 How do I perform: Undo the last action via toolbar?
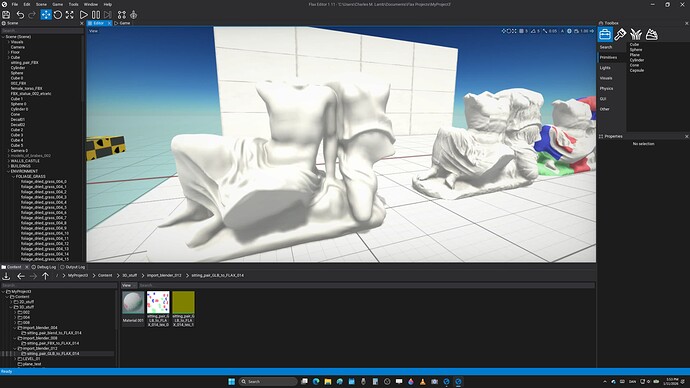[20, 15]
